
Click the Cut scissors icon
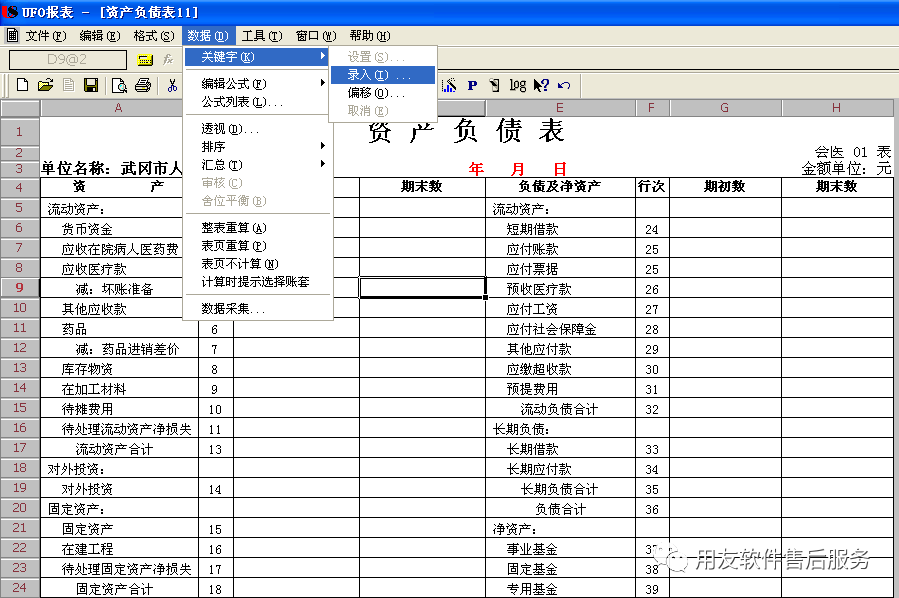[x=172, y=85]
